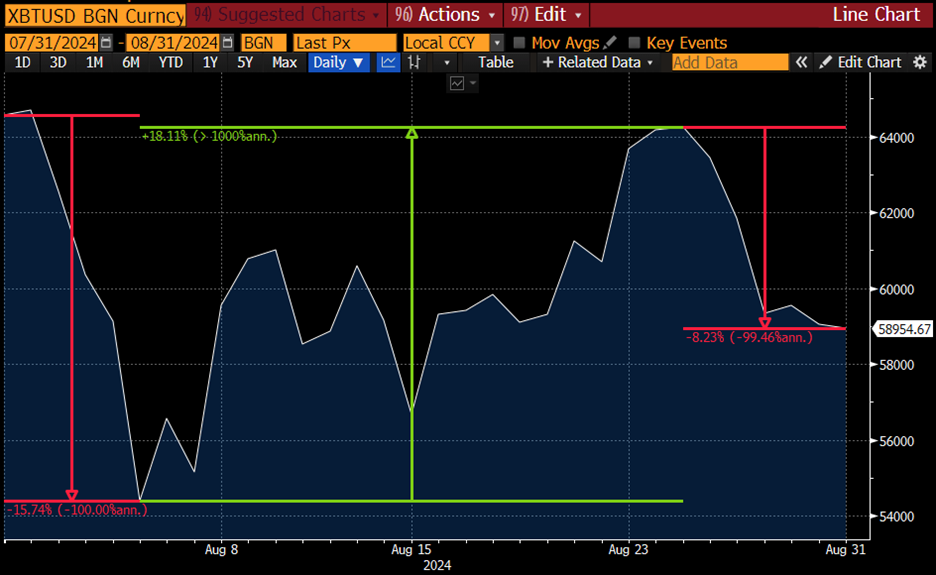Select 3D time range
Image resolution: width=936 pixels, height=575 pixels.
tap(58, 63)
